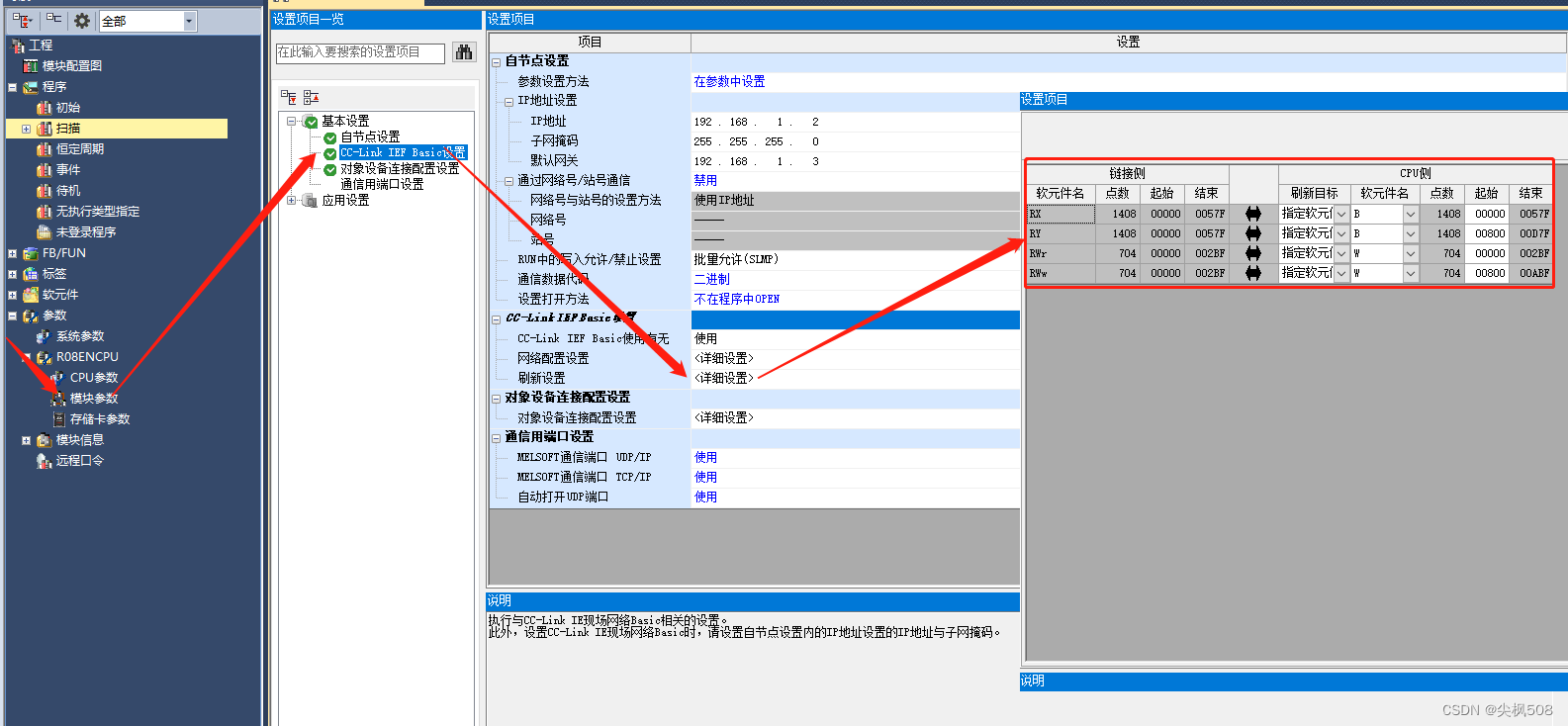This screenshot has width=1568, height=726.
Task: Collapse the 基本设置 node in the settings list
Action: click(292, 122)
